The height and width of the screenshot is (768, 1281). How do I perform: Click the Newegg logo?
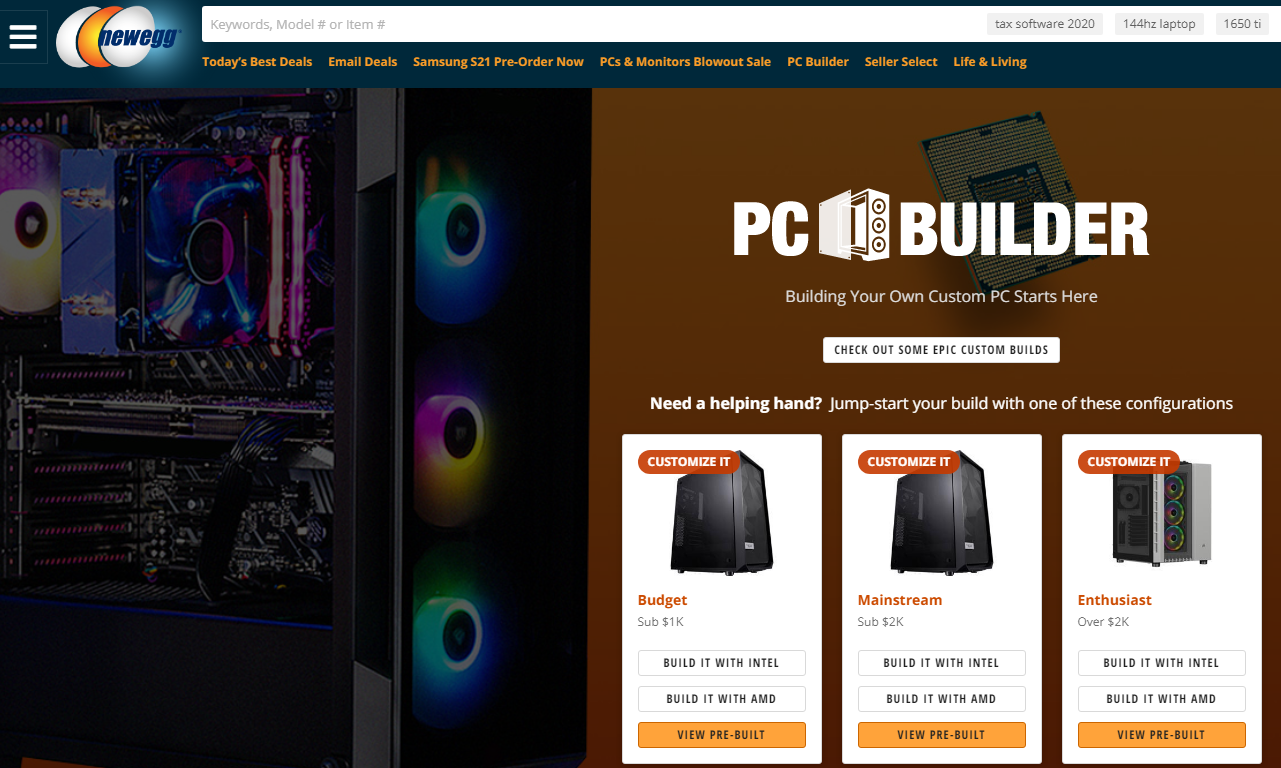click(x=119, y=40)
